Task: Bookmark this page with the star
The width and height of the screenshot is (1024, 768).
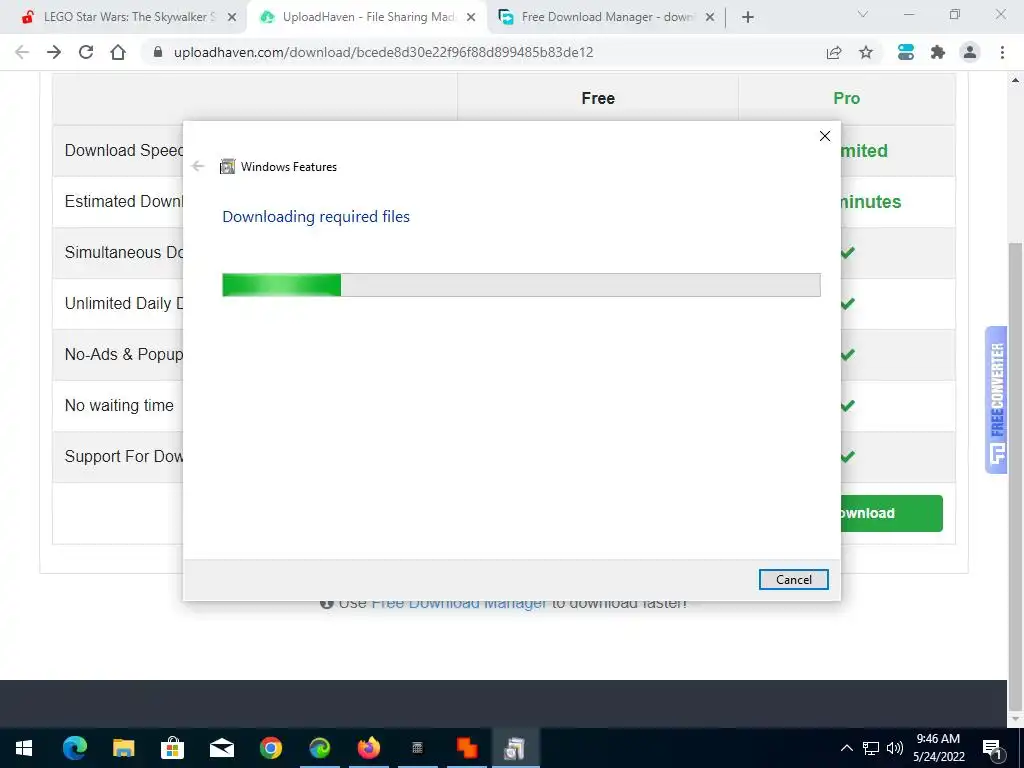Action: coord(866,52)
